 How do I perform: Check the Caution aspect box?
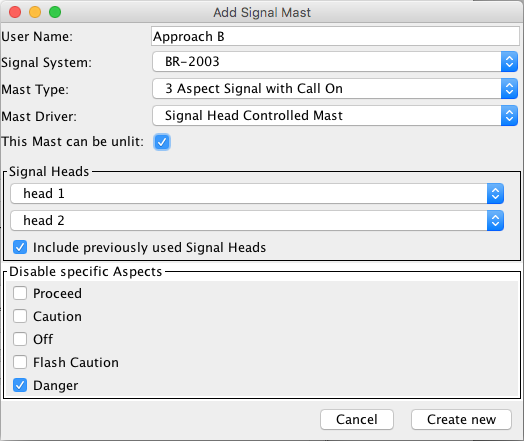tap(20, 316)
